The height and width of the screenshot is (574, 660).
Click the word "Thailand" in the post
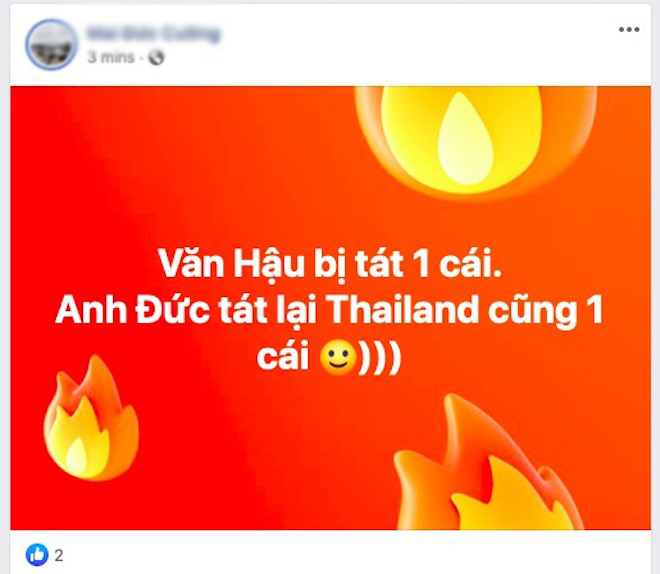click(x=402, y=310)
